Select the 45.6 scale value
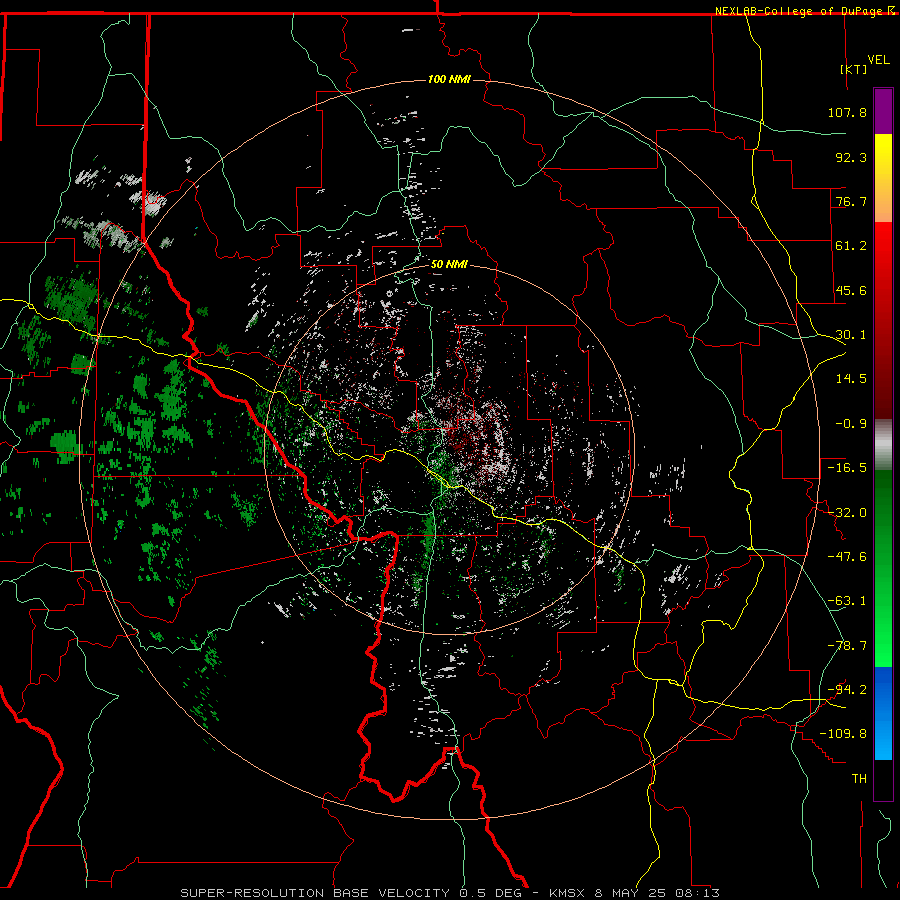This screenshot has height=900, width=900. tap(851, 290)
